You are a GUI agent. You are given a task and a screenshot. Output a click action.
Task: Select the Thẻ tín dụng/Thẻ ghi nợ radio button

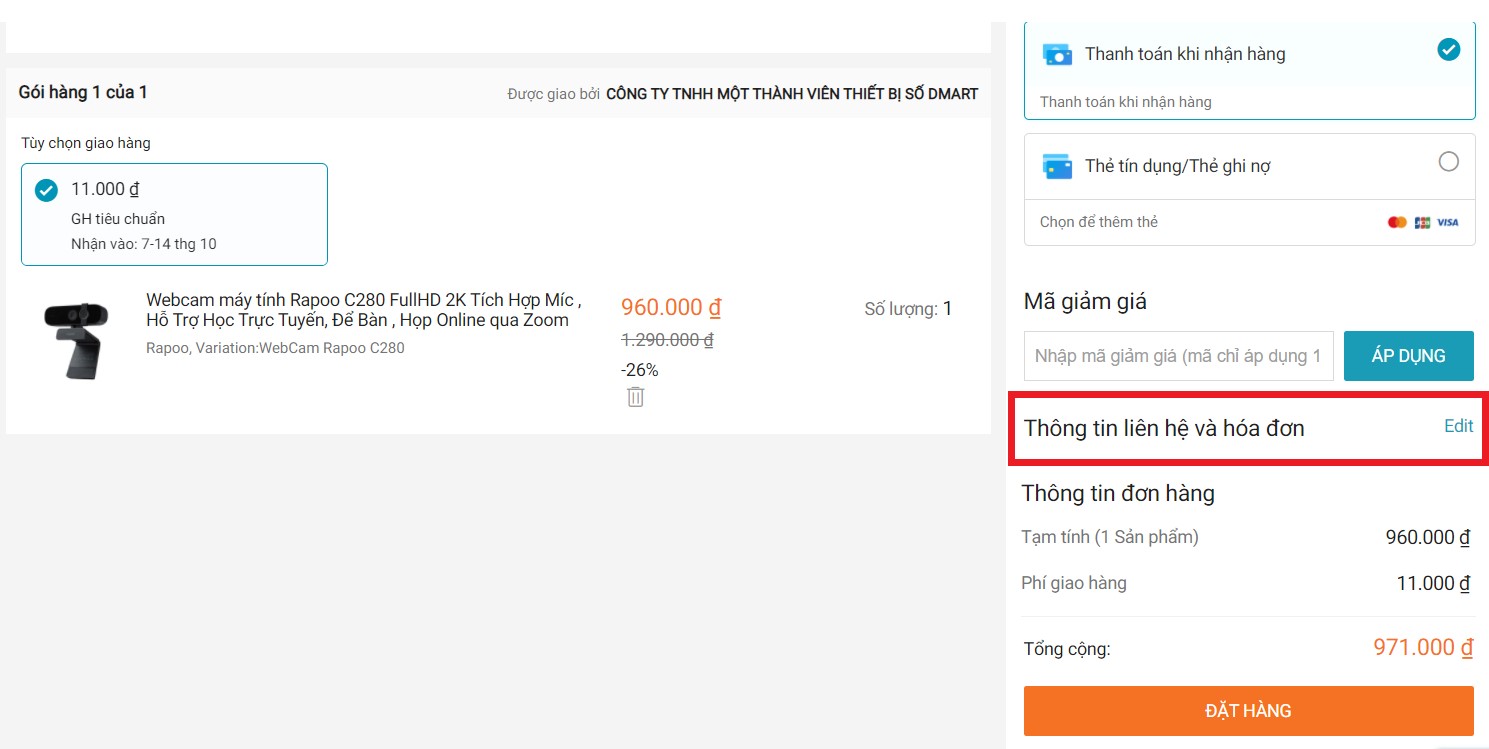1448,162
